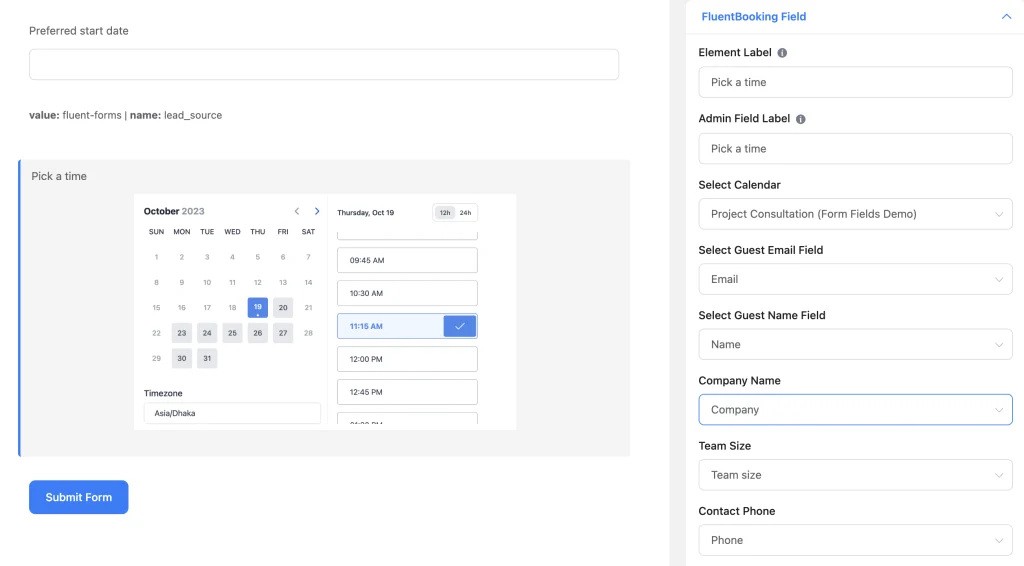Switch to 12h time format
1024x566 pixels.
[445, 213]
